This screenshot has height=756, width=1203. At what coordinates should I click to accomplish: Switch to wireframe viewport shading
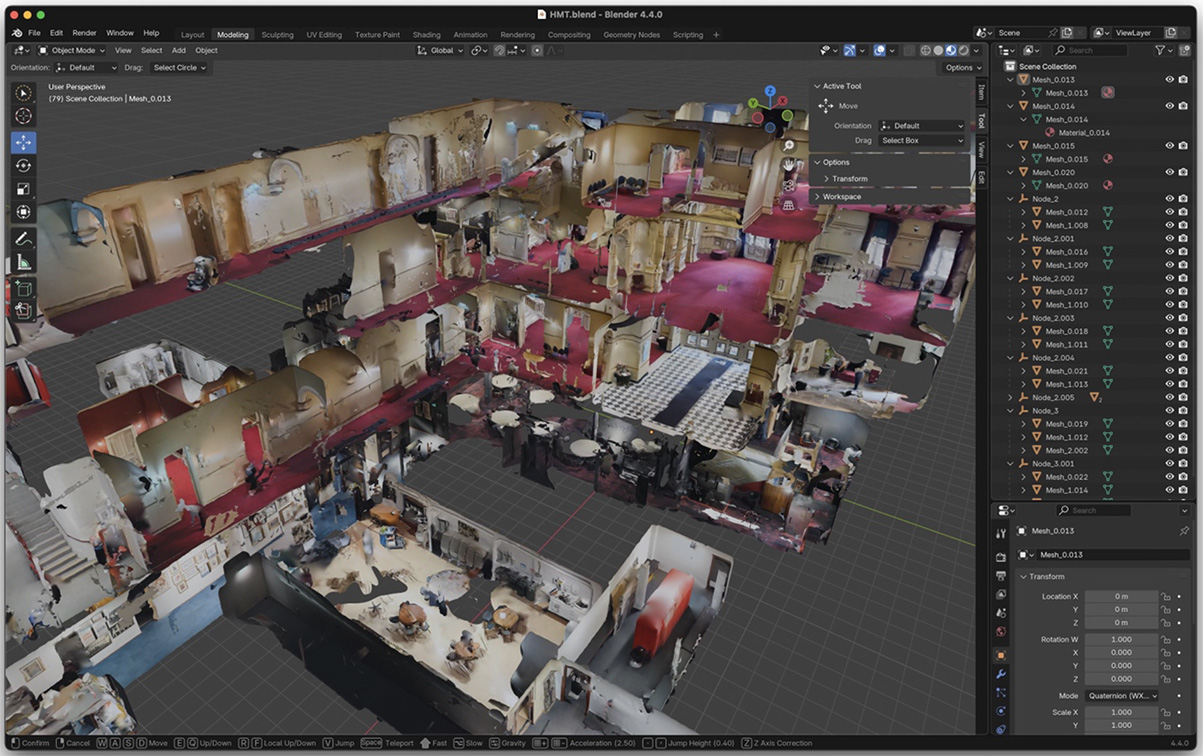point(925,50)
